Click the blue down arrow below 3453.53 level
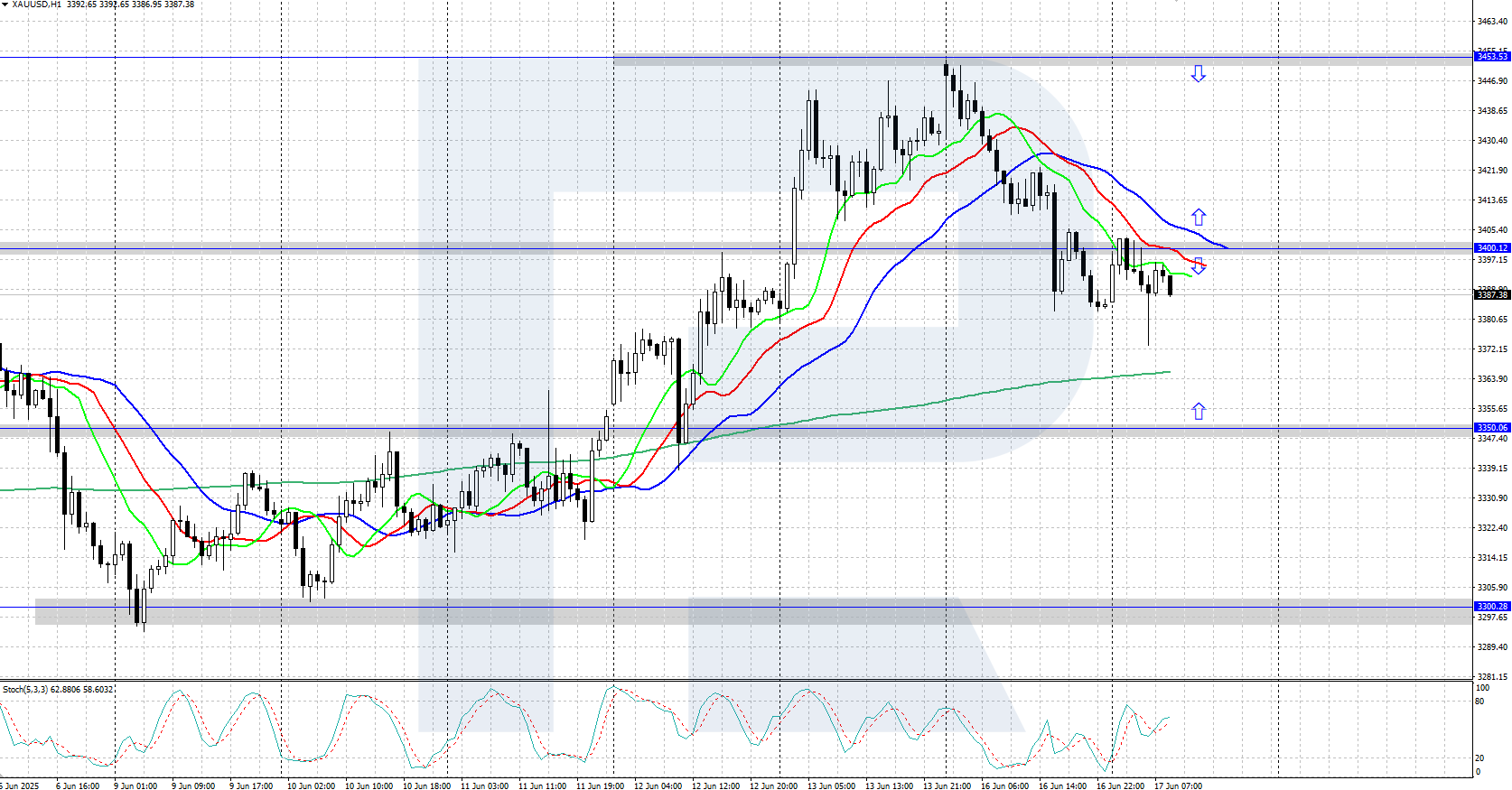The width and height of the screenshot is (1512, 790). [1198, 74]
